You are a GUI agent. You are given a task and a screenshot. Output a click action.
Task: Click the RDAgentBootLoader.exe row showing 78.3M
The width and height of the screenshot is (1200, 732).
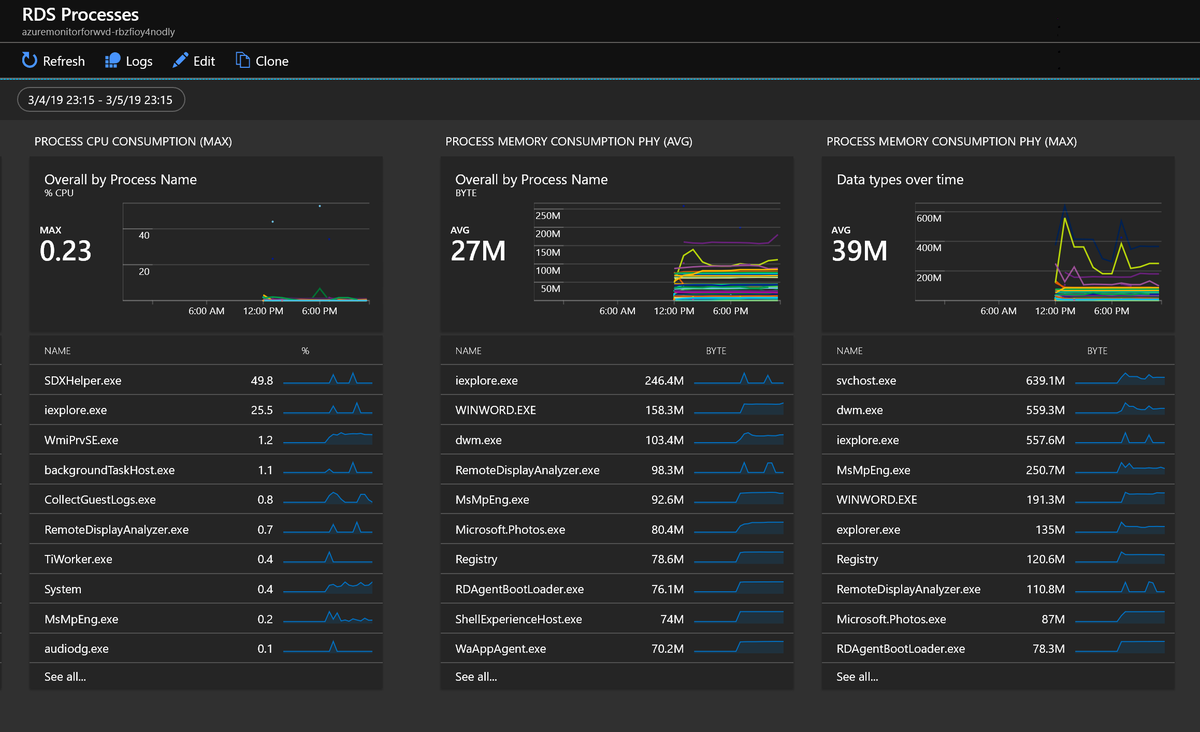point(998,649)
